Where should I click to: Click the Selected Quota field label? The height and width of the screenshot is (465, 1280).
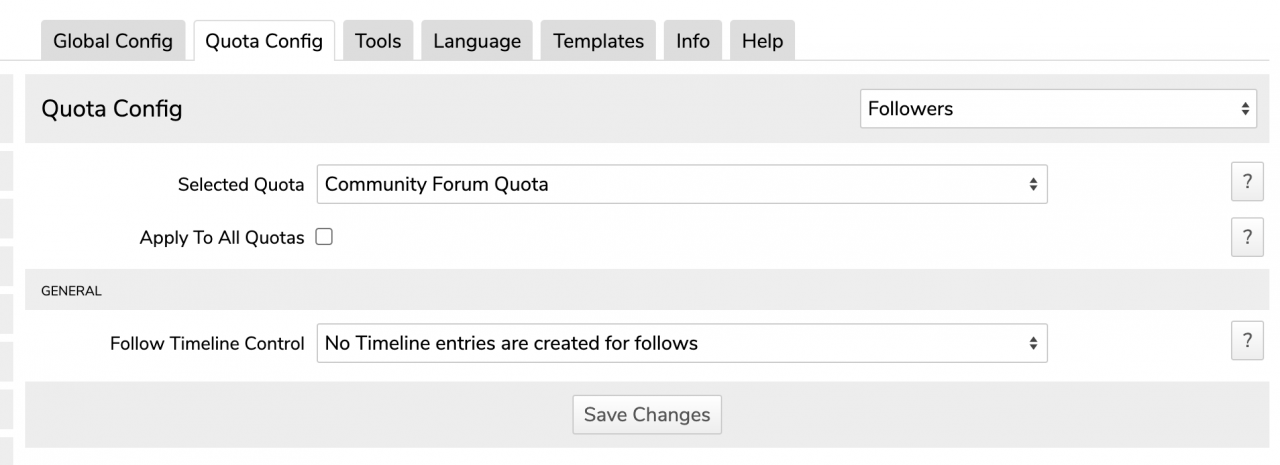coord(241,185)
